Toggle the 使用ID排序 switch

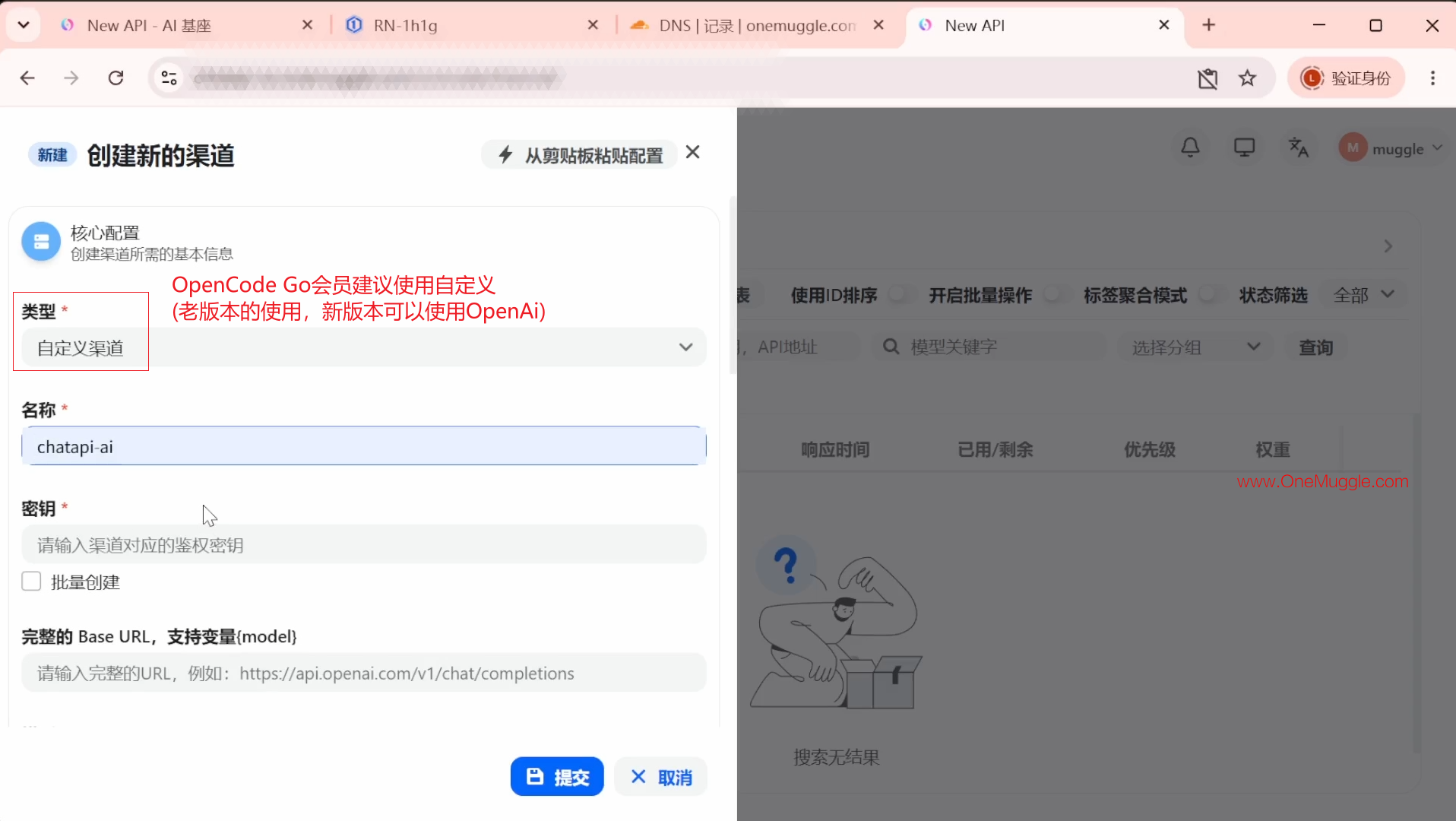click(x=901, y=295)
